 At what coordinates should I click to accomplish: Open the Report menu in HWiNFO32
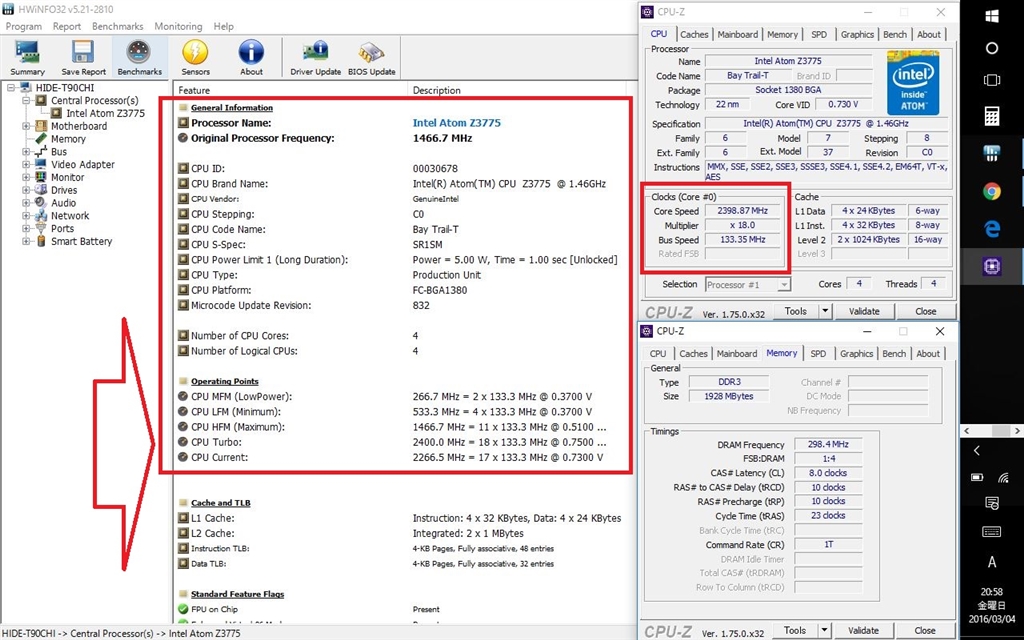click(x=67, y=26)
